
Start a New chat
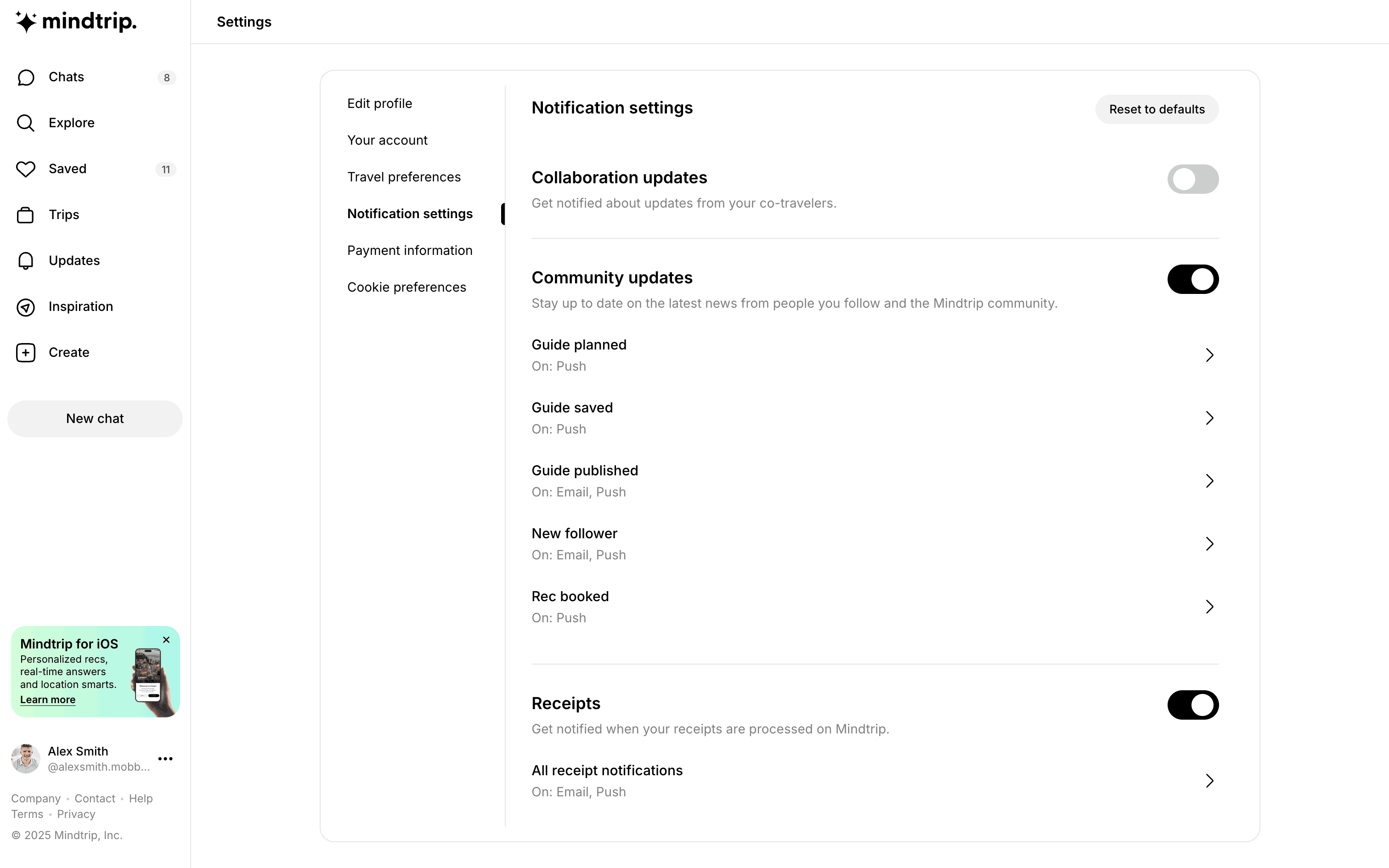pyautogui.click(x=95, y=418)
